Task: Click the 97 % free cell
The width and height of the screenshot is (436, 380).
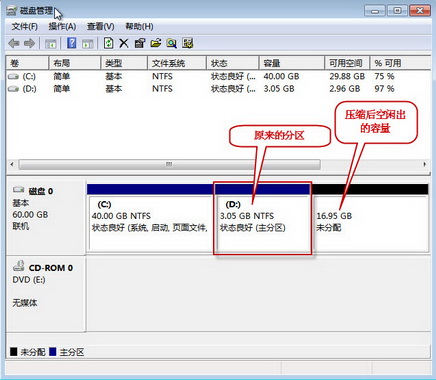Action: (384, 89)
